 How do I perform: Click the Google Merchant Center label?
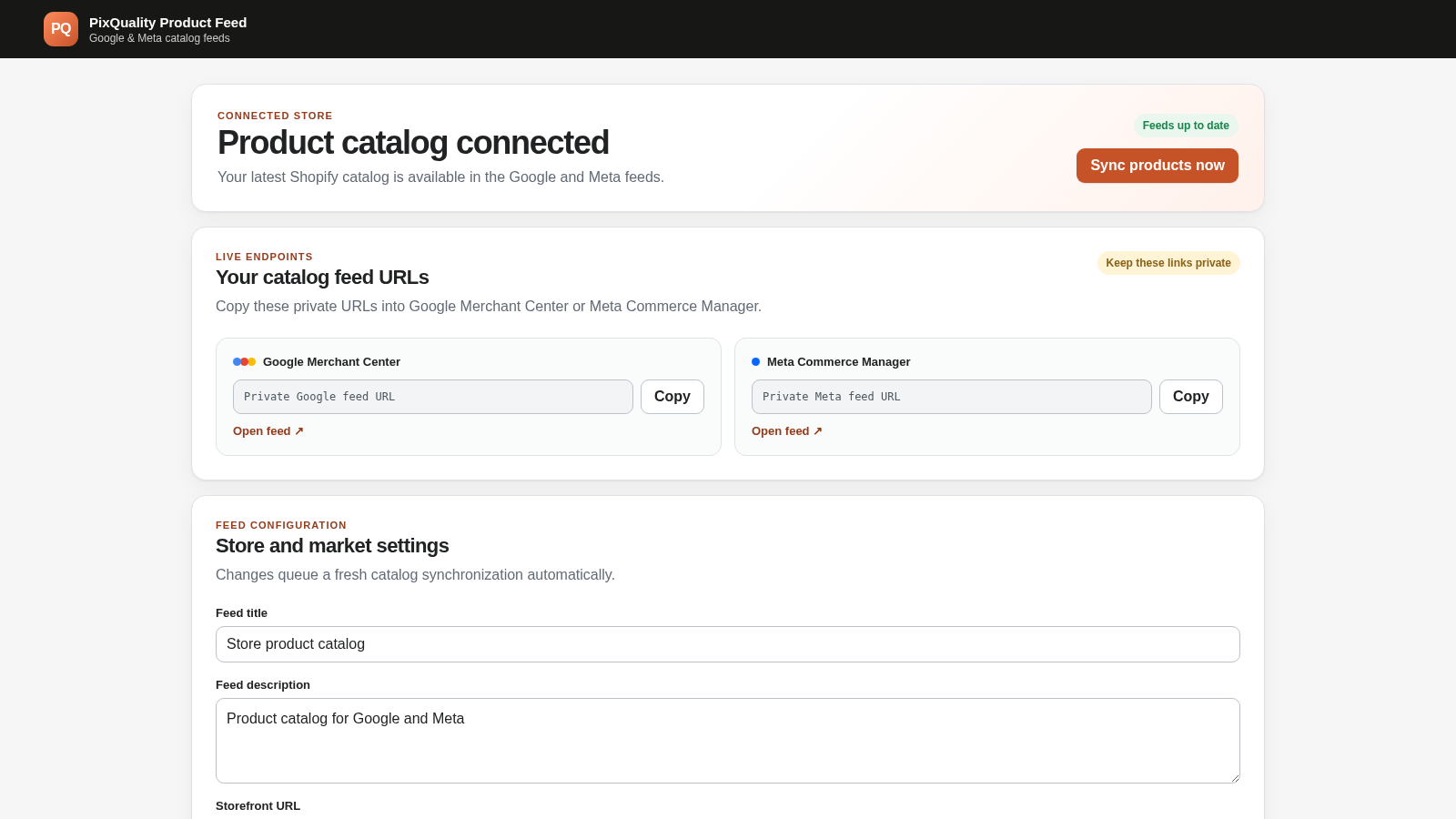pyautogui.click(x=331, y=362)
